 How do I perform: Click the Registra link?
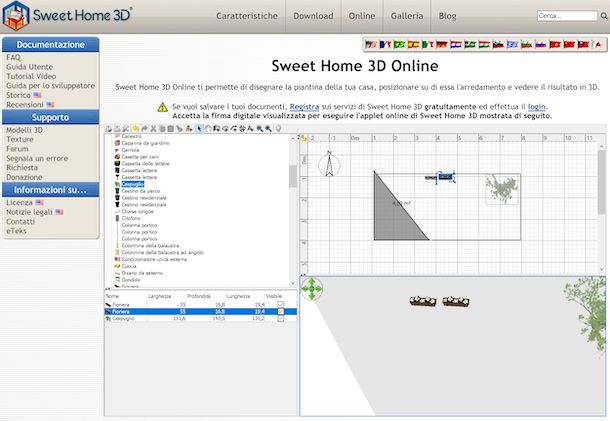click(304, 107)
